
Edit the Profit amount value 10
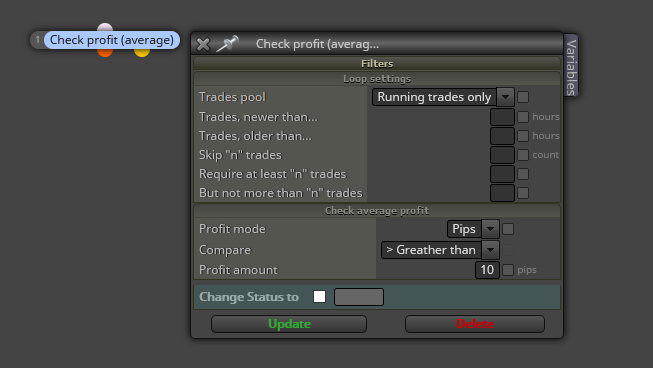click(487, 270)
